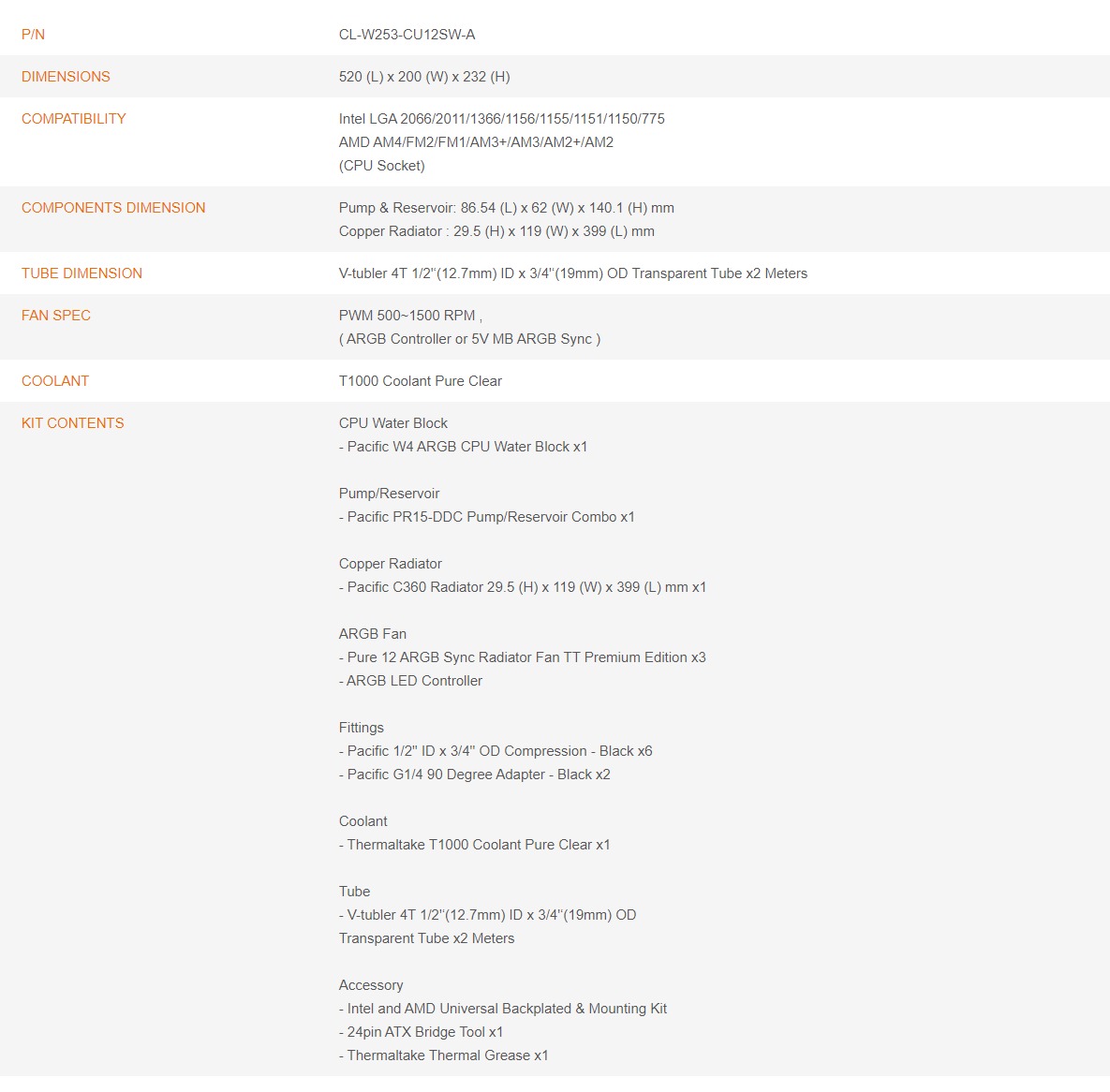This screenshot has height=1092, width=1110.
Task: Click the COMPONENTS DIMENSION label
Action: 113,208
